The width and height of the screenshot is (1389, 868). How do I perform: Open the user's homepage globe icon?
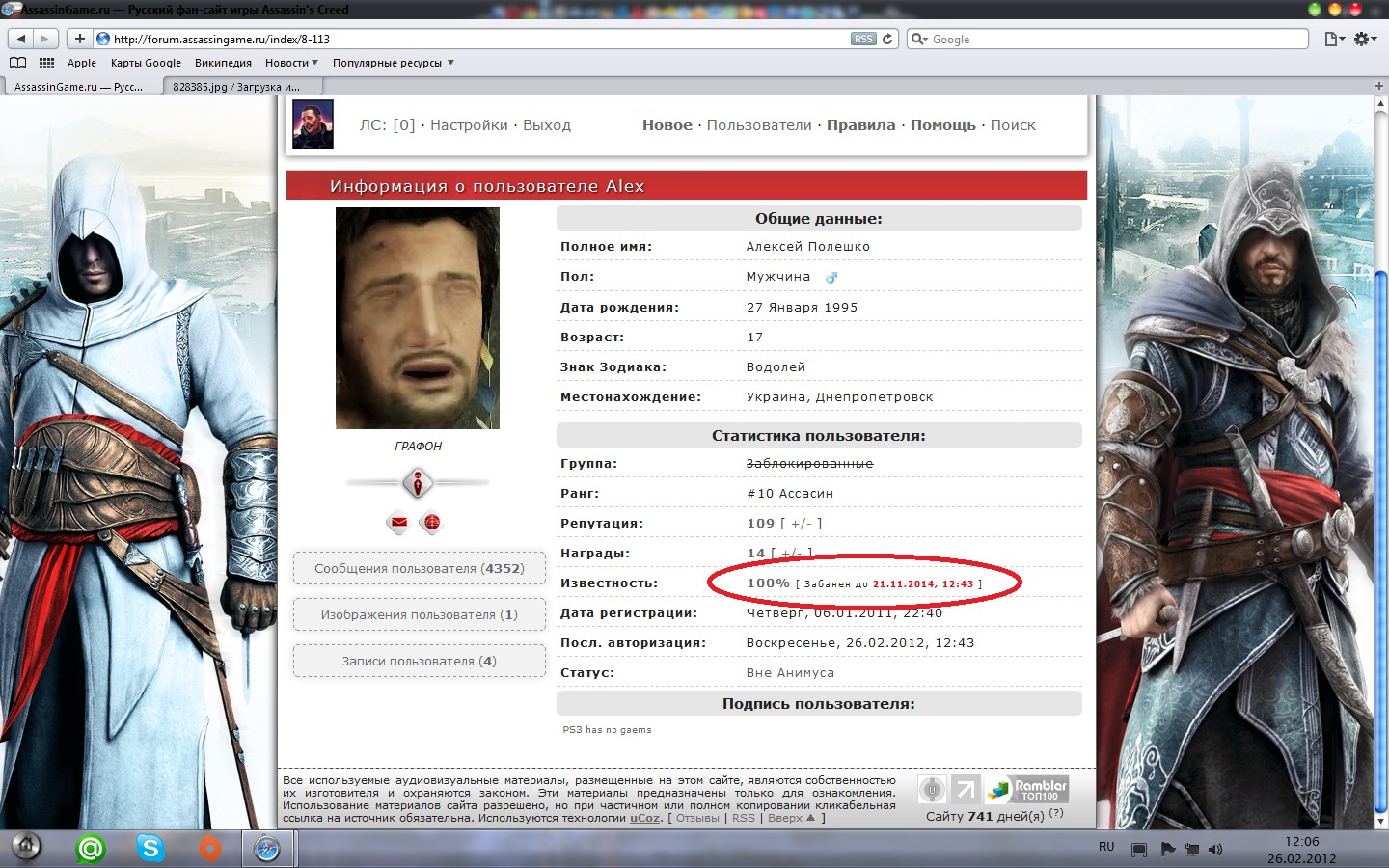click(431, 523)
